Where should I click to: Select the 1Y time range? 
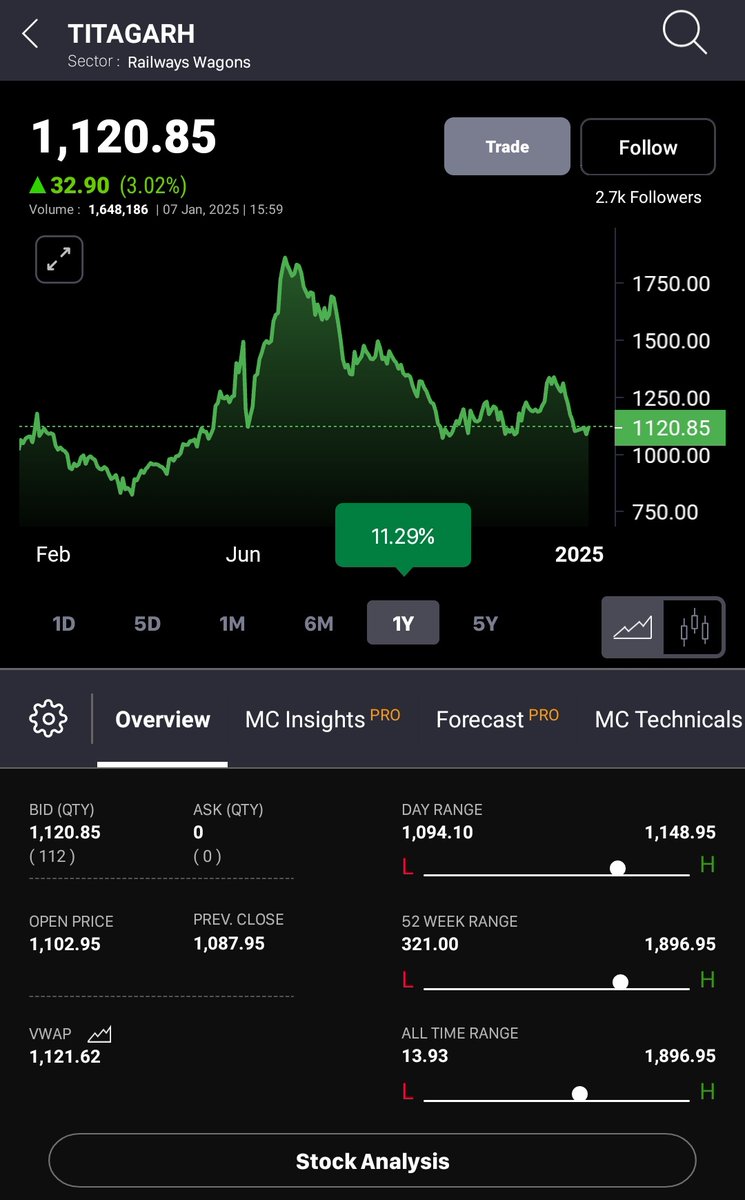(x=403, y=623)
